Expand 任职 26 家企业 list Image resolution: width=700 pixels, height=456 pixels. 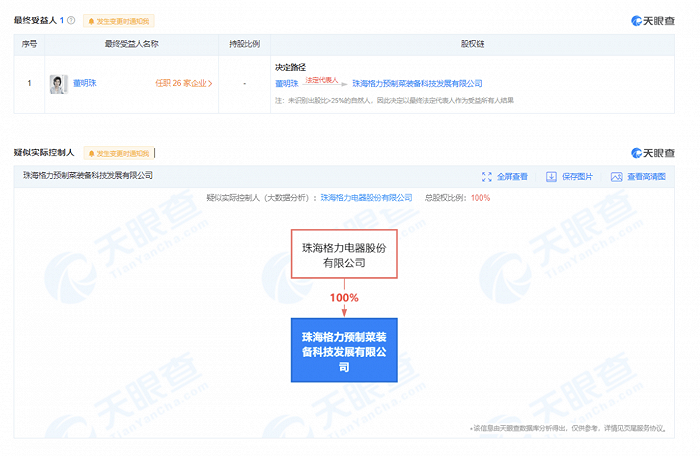pyautogui.click(x=183, y=83)
